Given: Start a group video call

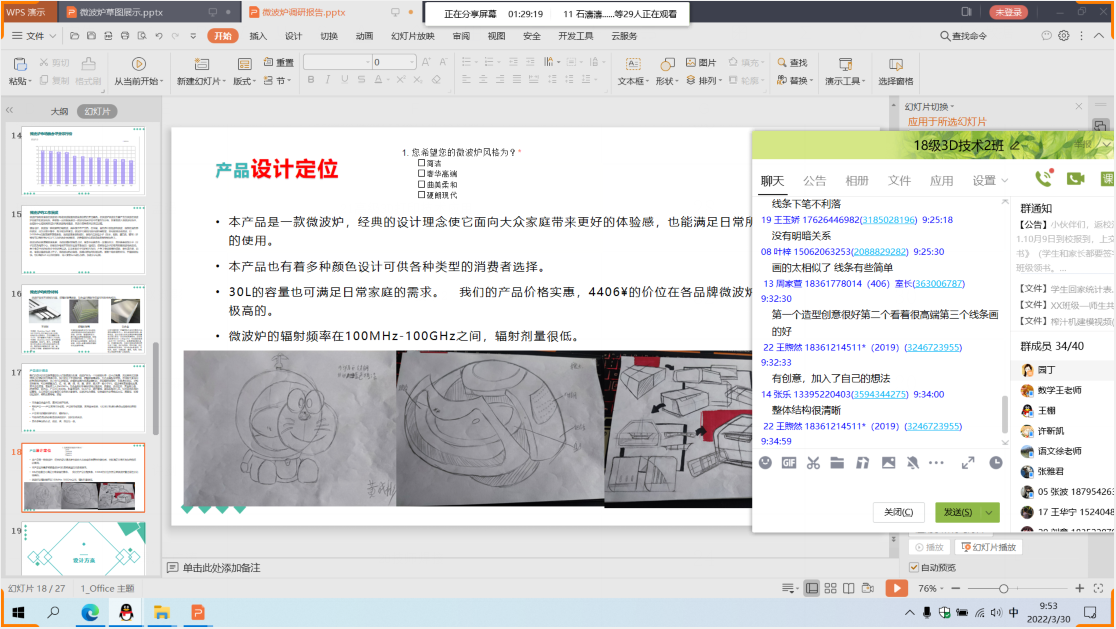Looking at the screenshot, I should [1075, 179].
